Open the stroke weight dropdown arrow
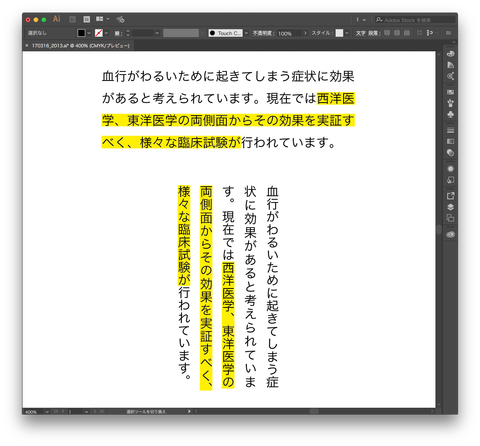 (x=157, y=33)
